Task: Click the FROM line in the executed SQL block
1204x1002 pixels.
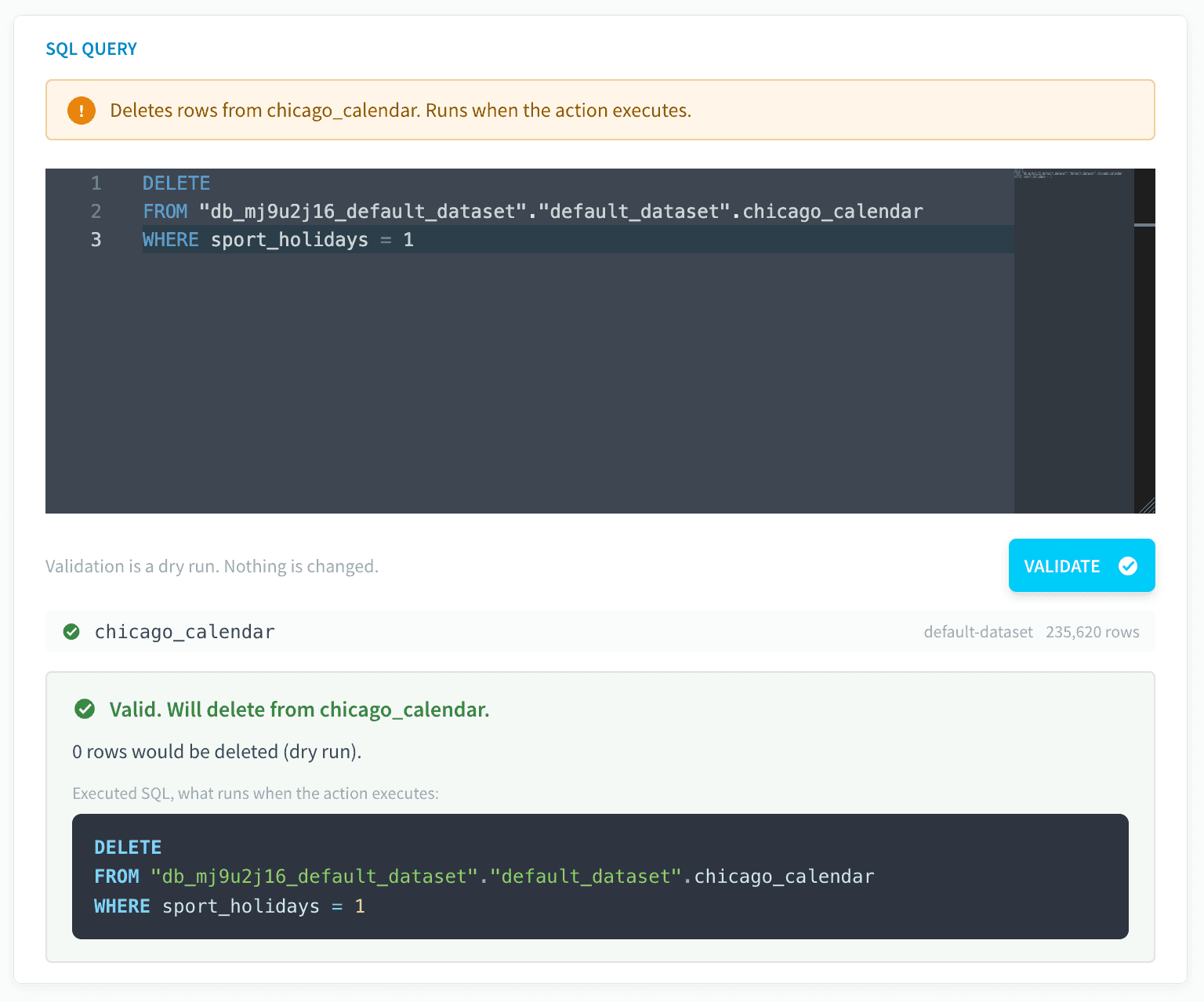Action: tap(484, 877)
